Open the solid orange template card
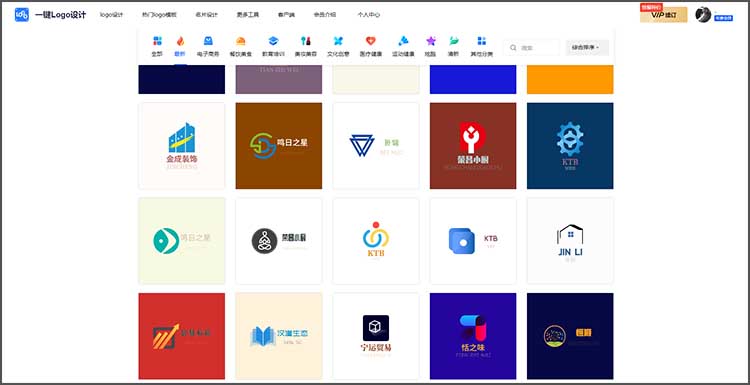Screen dimensions: 750x385 pyautogui.click(x=570, y=80)
